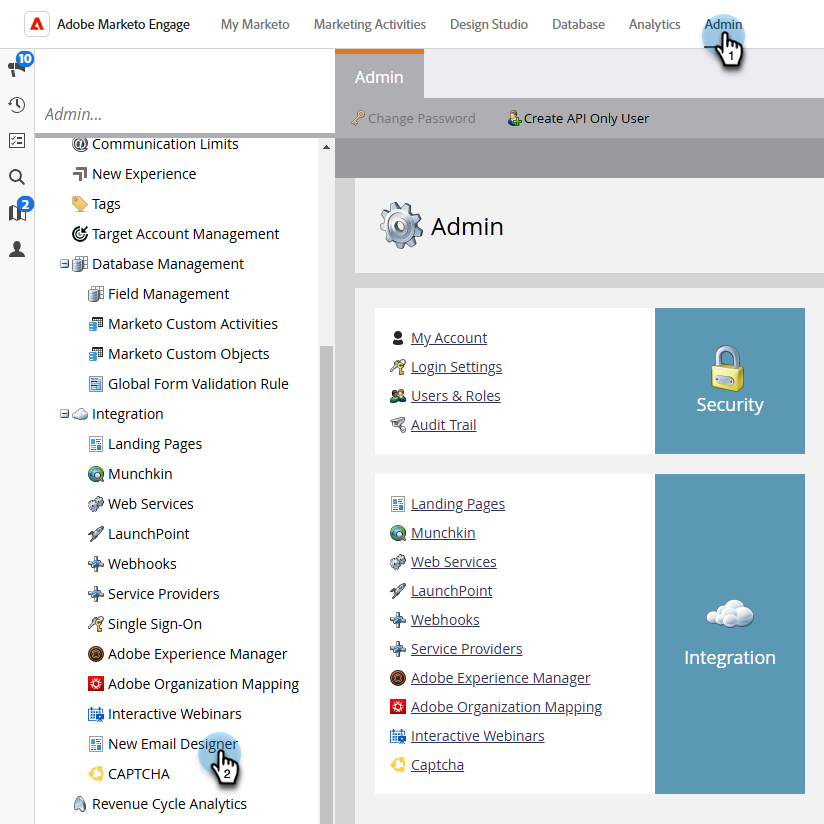Click the Single Sign-On keys icon
The image size is (824, 824).
point(96,624)
